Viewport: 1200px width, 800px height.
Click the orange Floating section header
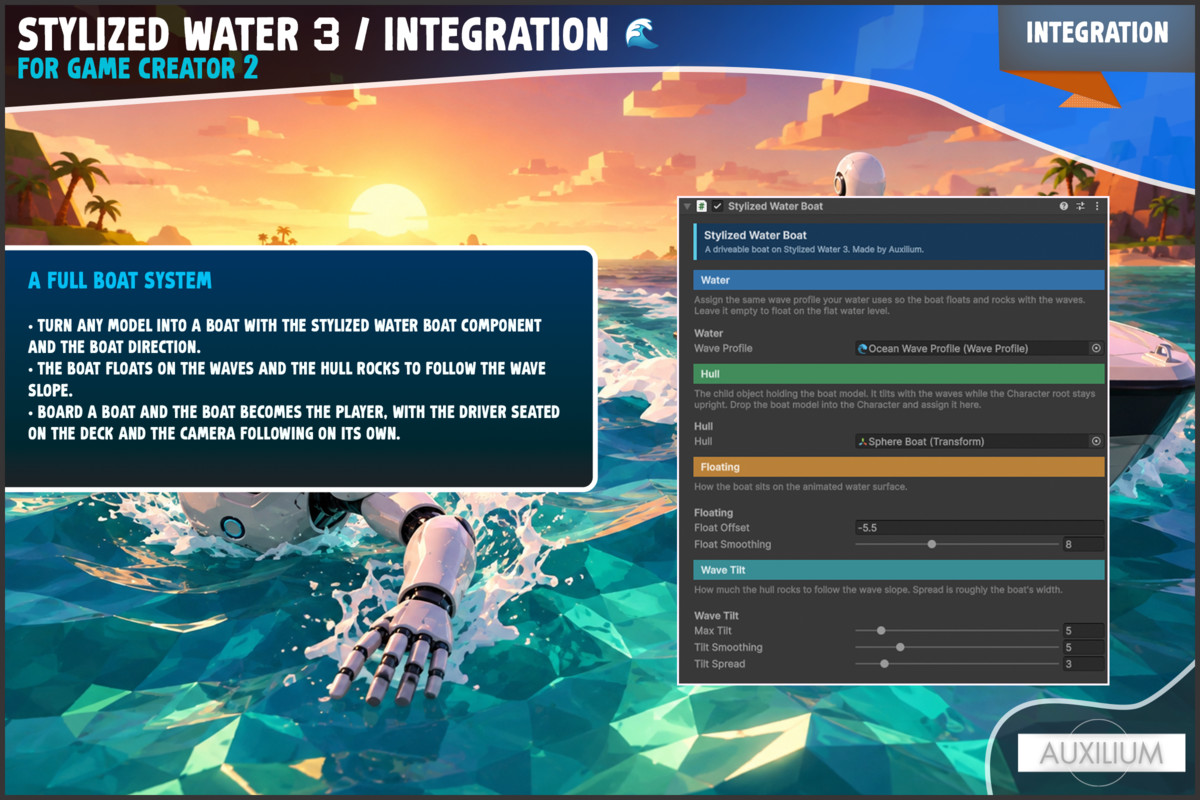pos(899,467)
